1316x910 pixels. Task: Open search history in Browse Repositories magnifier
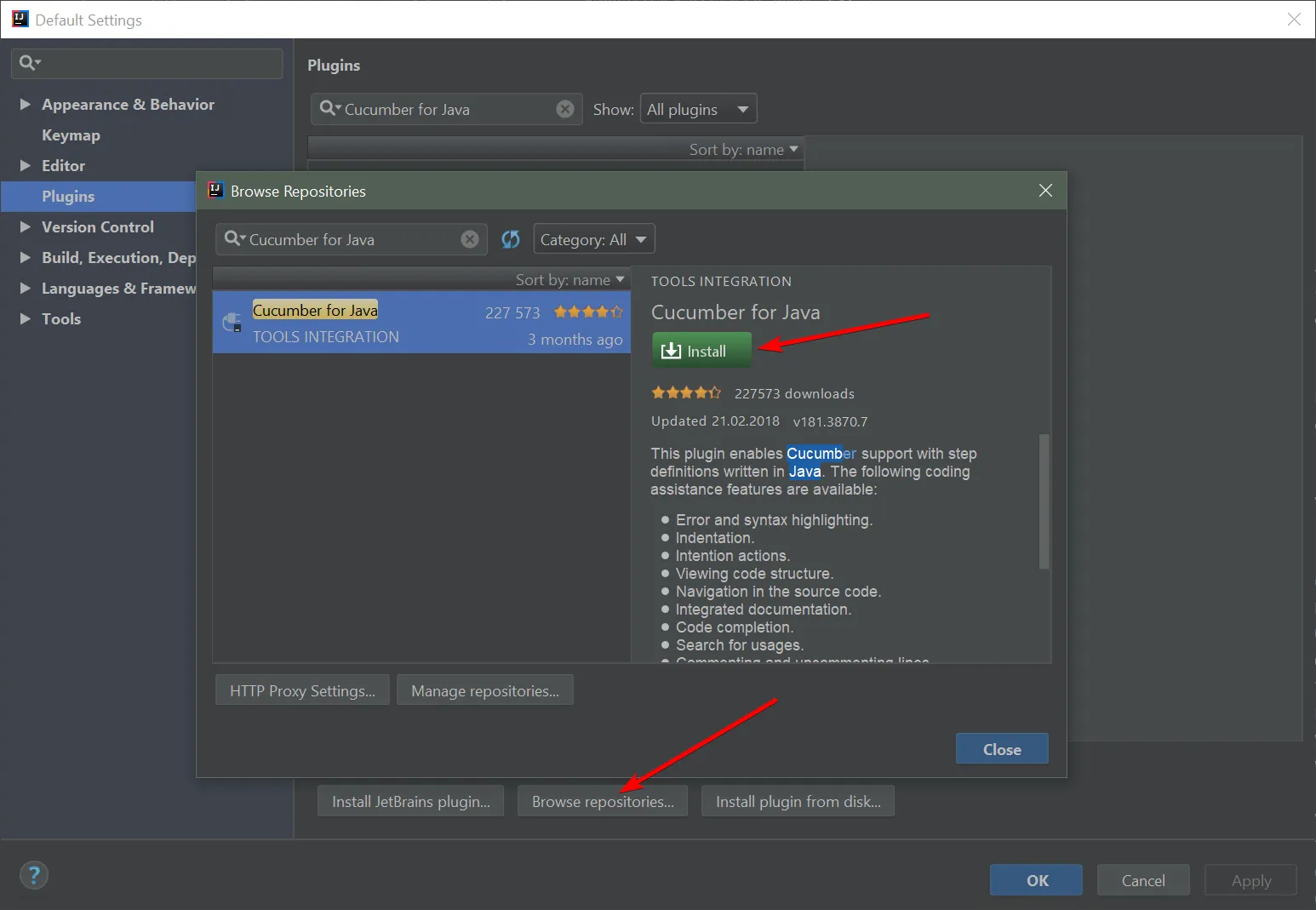coord(234,239)
